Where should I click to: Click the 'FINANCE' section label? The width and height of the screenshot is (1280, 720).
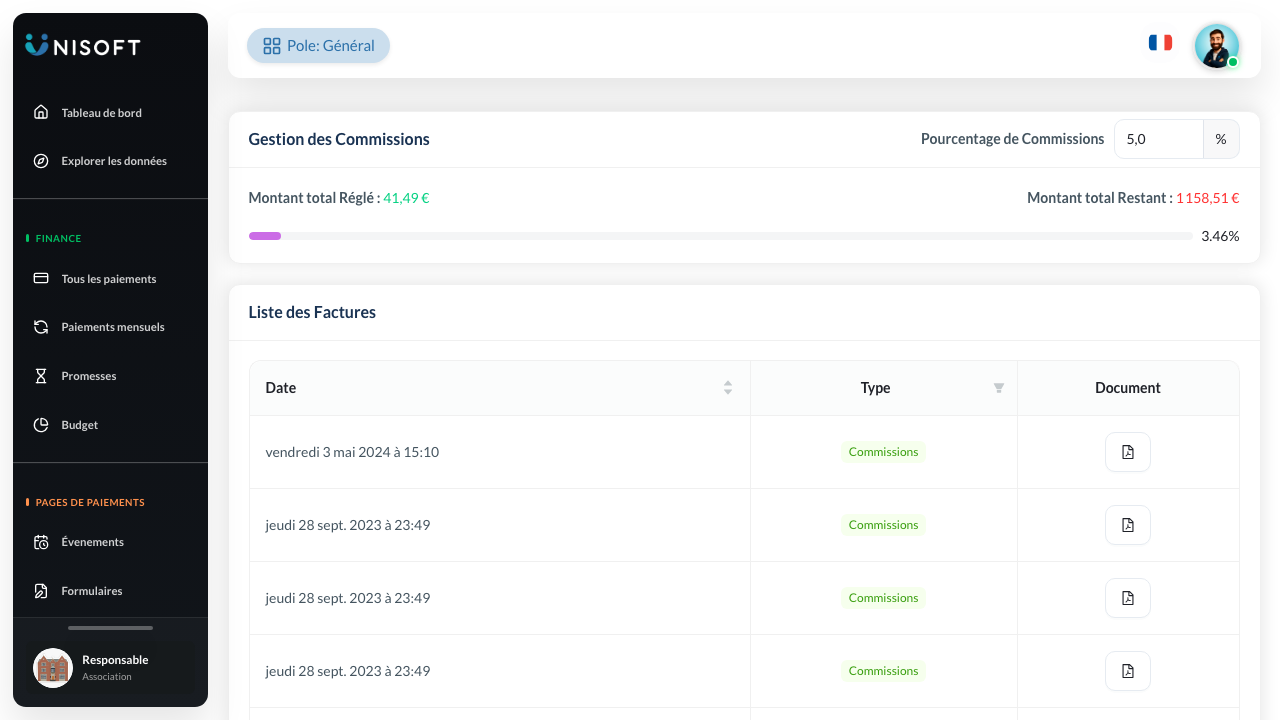pyautogui.click(x=58, y=238)
